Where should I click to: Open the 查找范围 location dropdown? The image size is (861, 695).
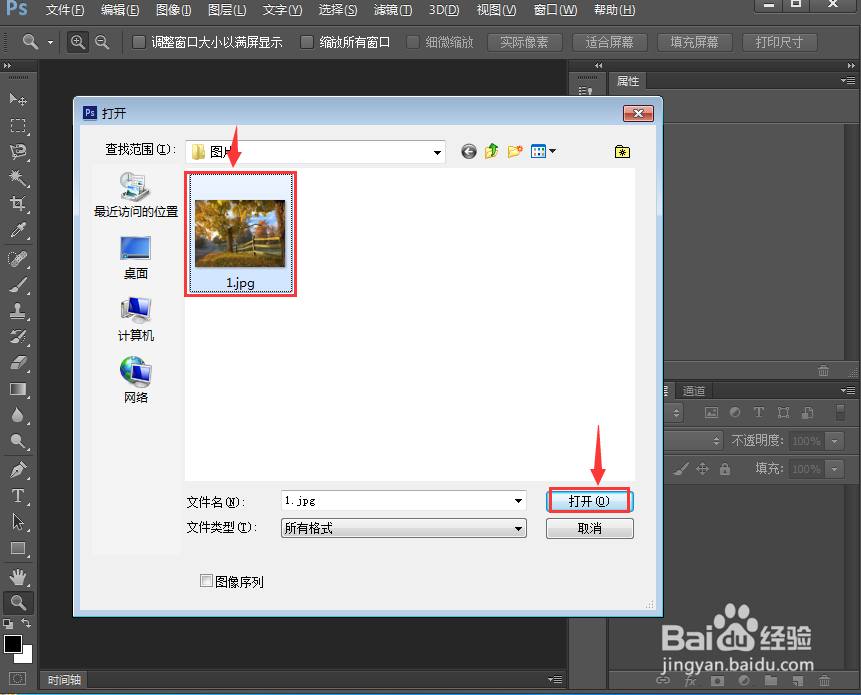point(437,151)
